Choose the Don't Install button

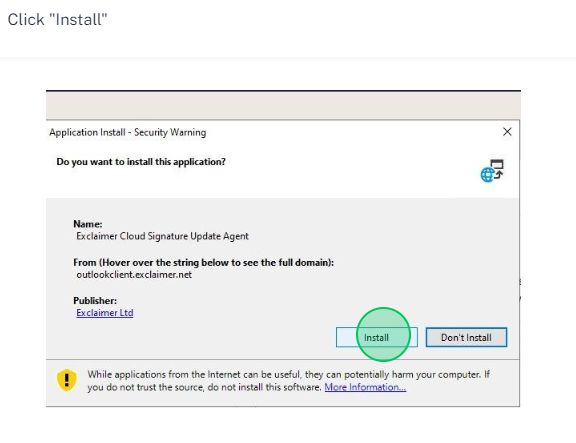466,337
